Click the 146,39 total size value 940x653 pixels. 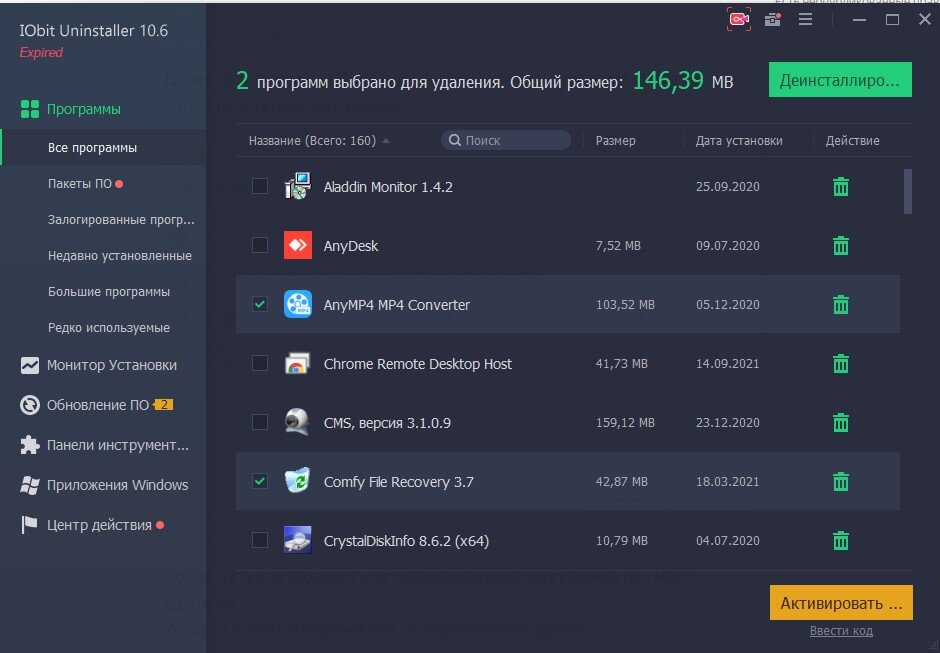pyautogui.click(x=668, y=80)
